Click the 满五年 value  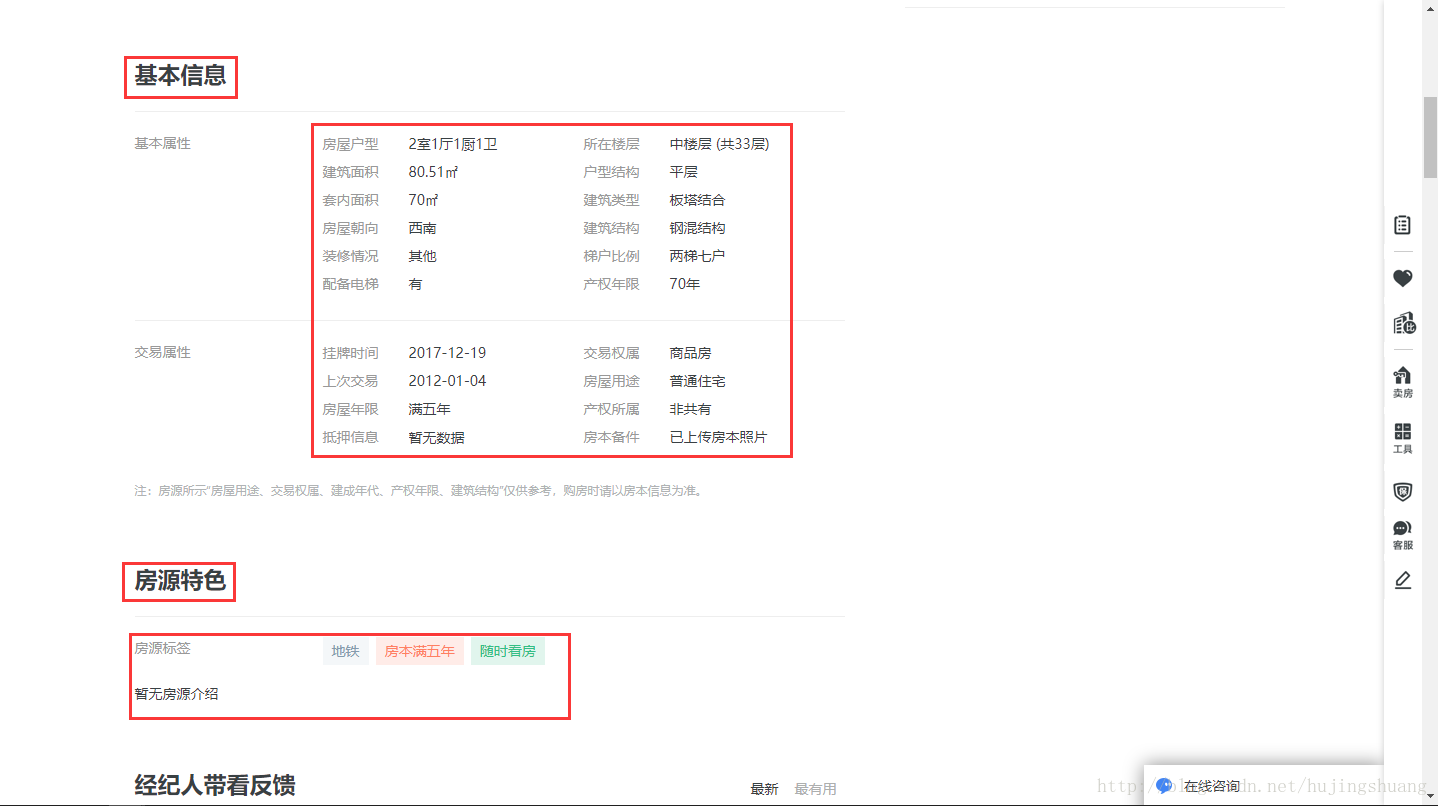click(x=429, y=409)
